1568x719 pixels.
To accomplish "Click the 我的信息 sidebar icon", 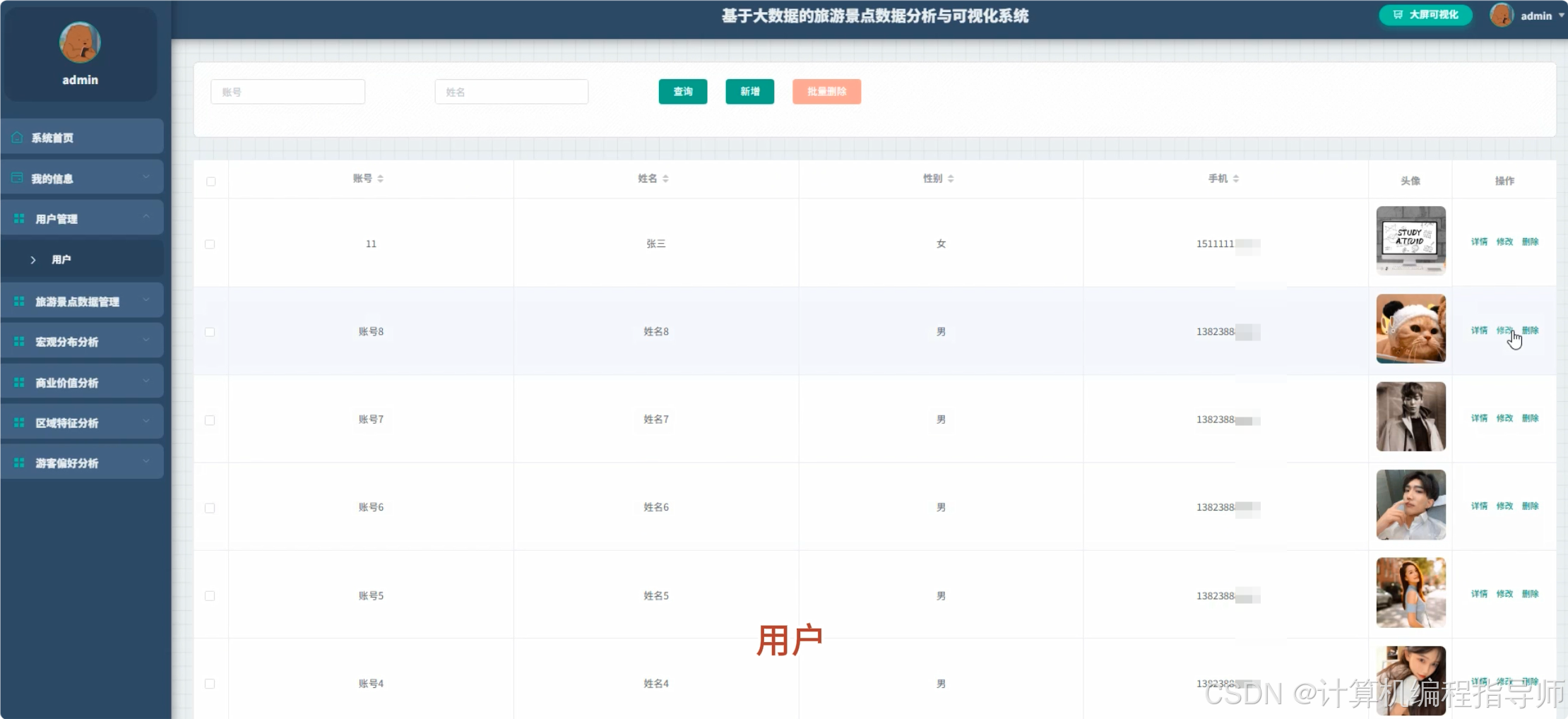I will 18,177.
